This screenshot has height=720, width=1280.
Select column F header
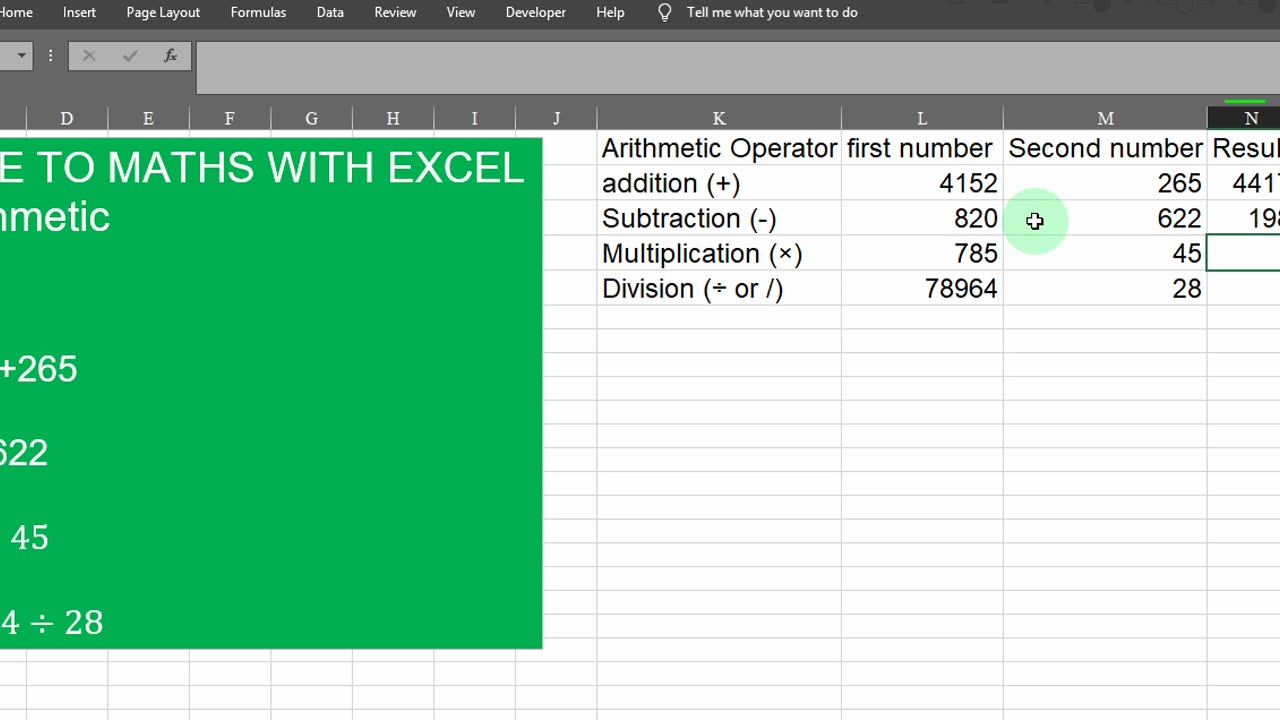[x=230, y=119]
